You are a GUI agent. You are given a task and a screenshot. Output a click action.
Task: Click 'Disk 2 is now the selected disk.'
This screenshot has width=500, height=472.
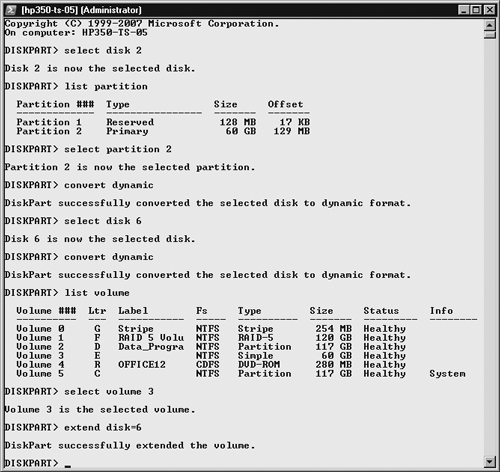pos(100,68)
